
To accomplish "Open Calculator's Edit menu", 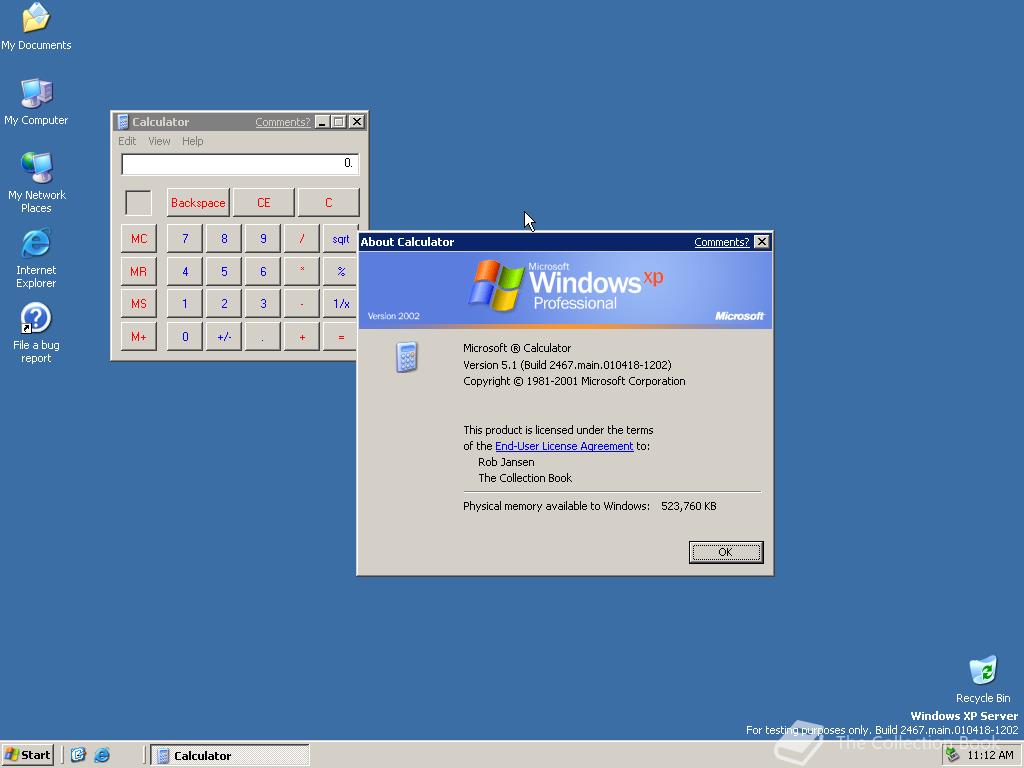I will [127, 141].
